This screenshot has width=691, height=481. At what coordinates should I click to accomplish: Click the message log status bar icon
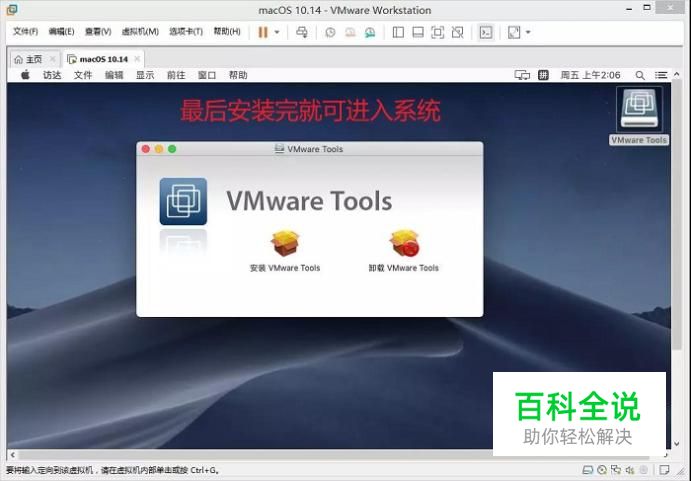tap(664, 470)
